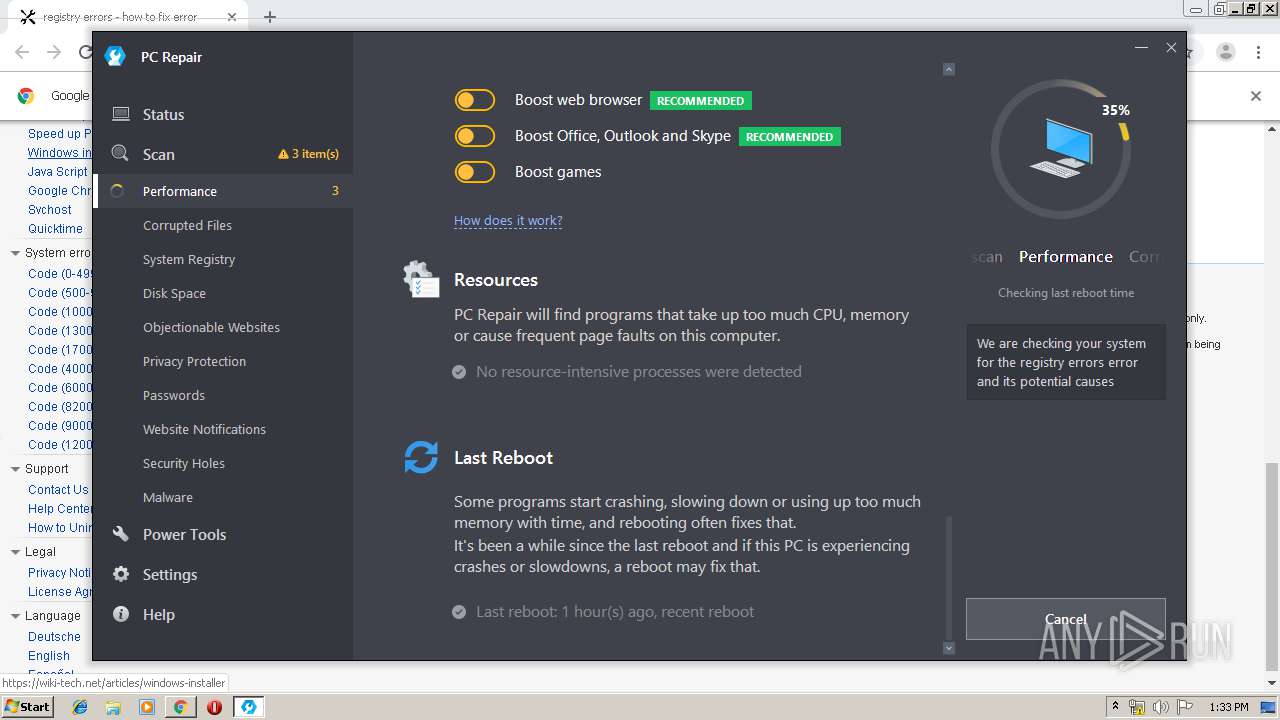Screen dimensions: 1280x720
Task: Select Deutsche language link in browser
Action: click(54, 637)
